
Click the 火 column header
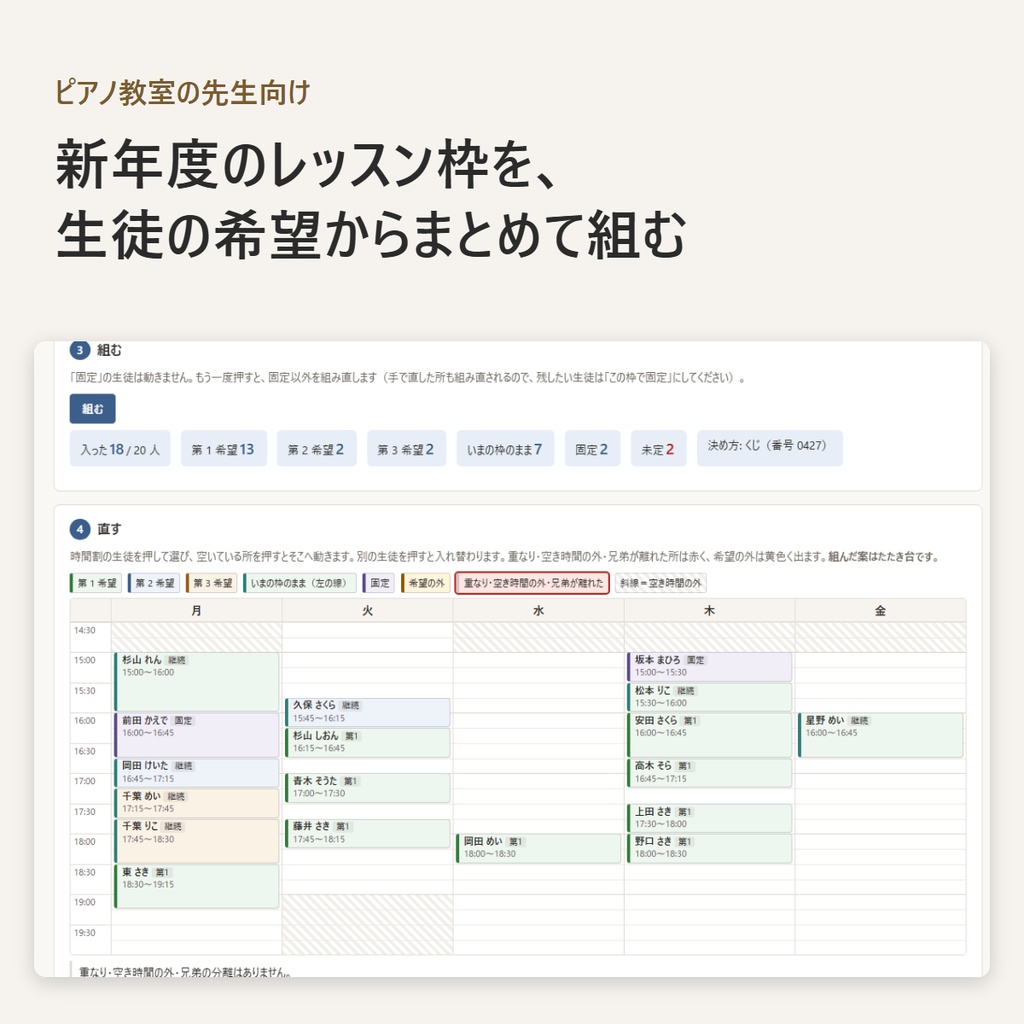(368, 611)
